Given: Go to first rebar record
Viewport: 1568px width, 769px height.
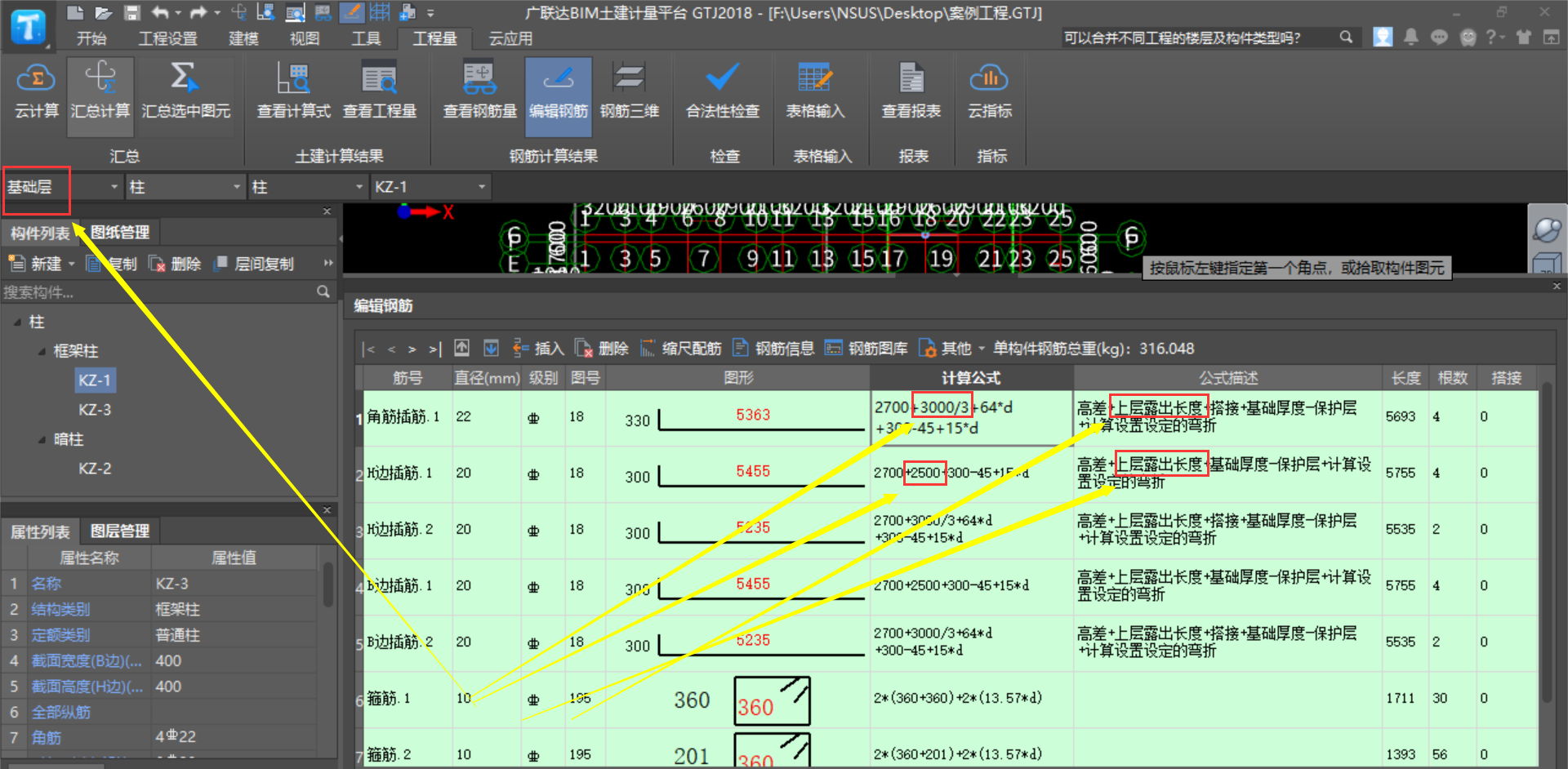Looking at the screenshot, I should (368, 349).
